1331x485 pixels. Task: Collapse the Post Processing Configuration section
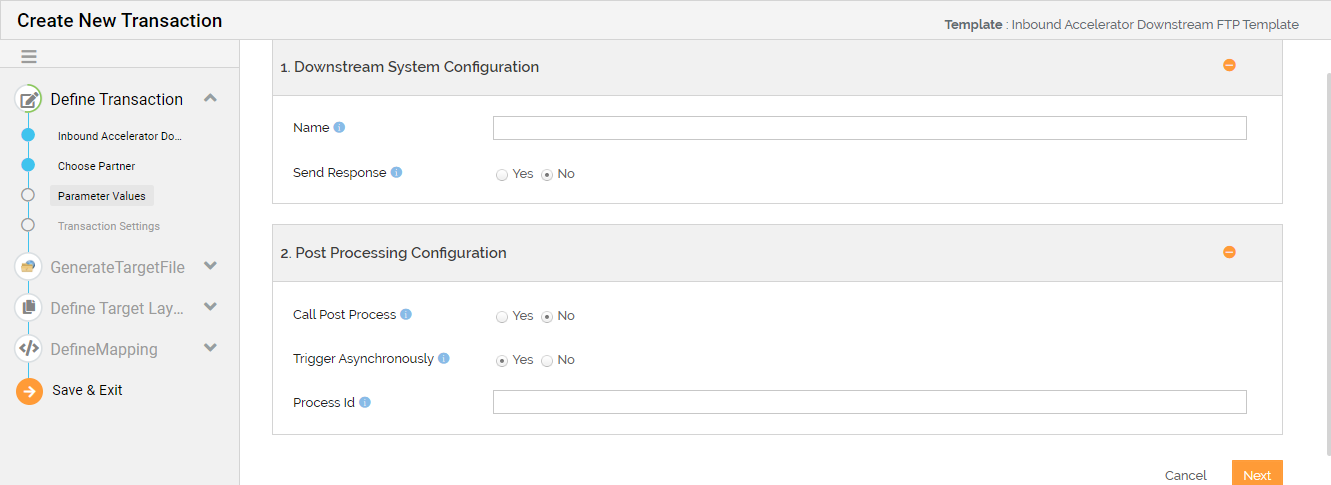pos(1229,252)
